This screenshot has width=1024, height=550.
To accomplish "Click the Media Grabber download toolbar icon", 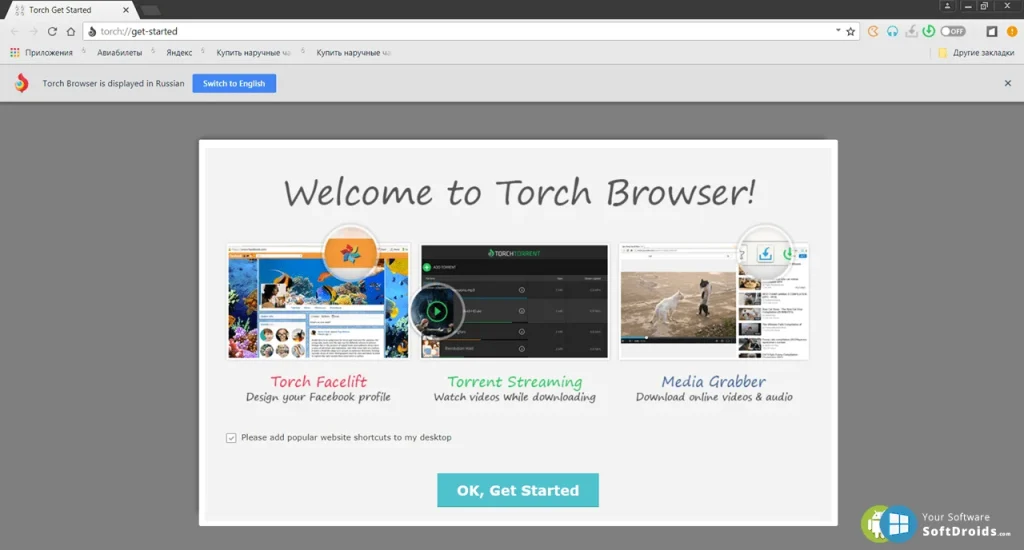I will (911, 31).
